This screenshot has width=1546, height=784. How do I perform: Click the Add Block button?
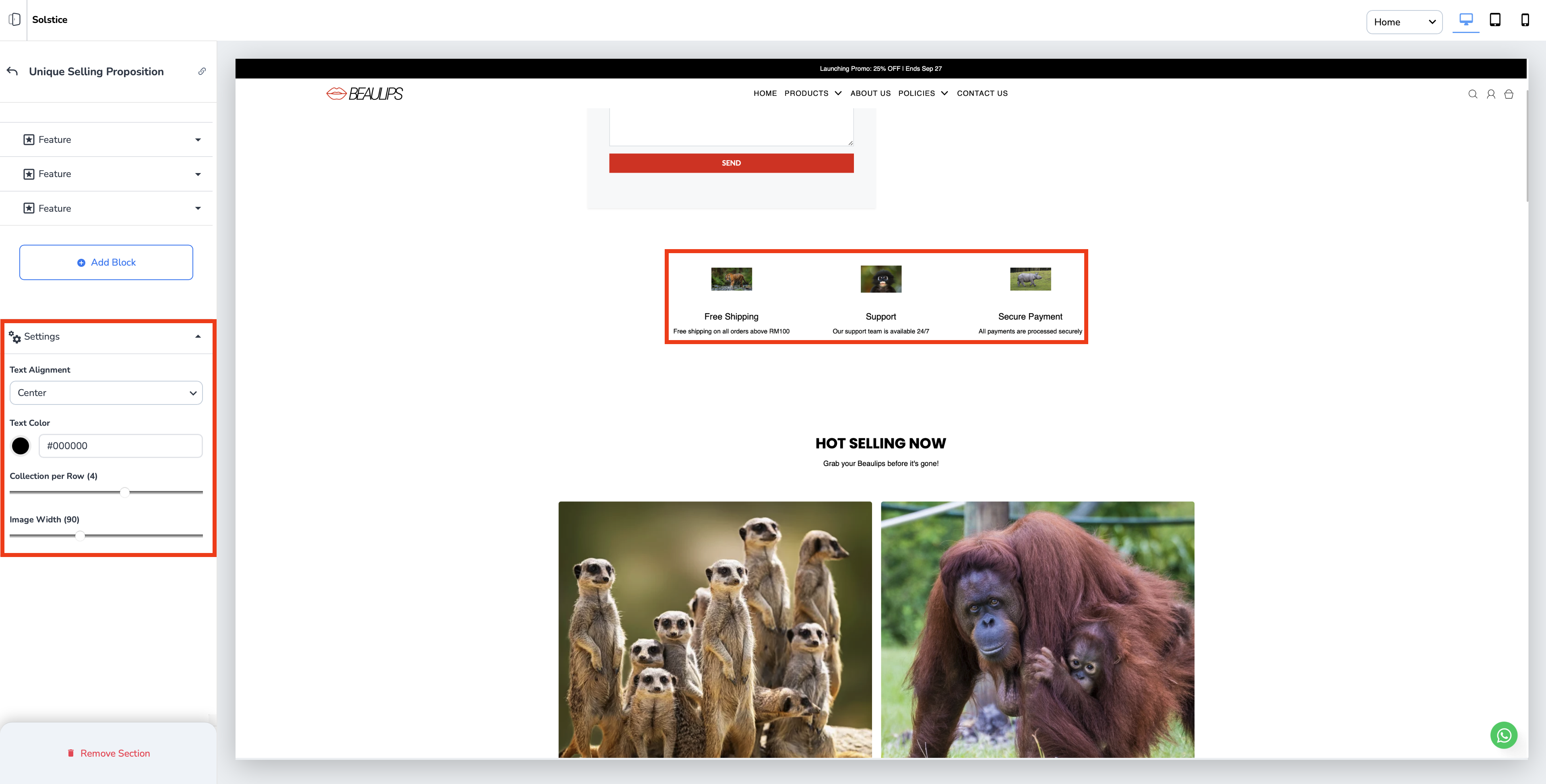point(106,262)
